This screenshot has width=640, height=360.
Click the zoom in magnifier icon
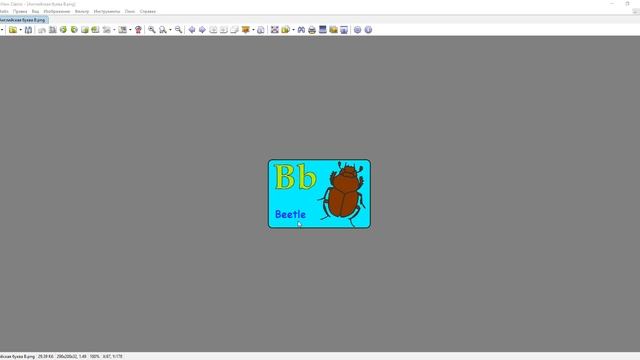pyautogui.click(x=152, y=30)
